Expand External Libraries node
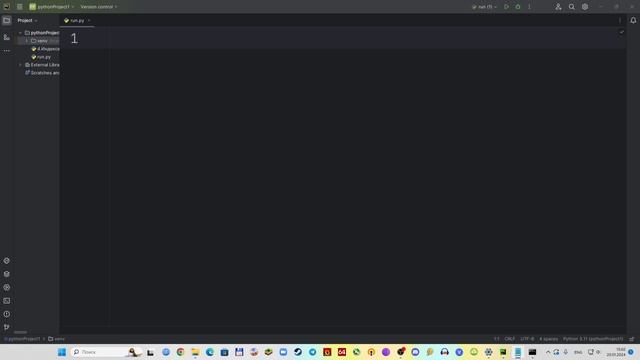The width and height of the screenshot is (640, 360). [x=20, y=65]
